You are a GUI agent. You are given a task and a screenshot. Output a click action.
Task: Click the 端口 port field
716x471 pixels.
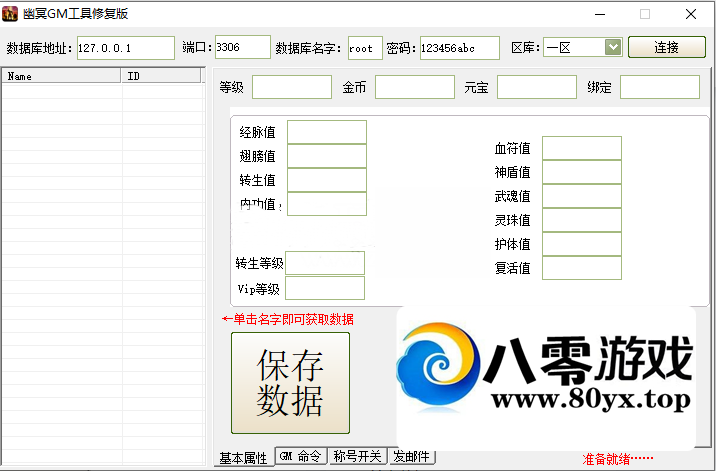pyautogui.click(x=242, y=48)
